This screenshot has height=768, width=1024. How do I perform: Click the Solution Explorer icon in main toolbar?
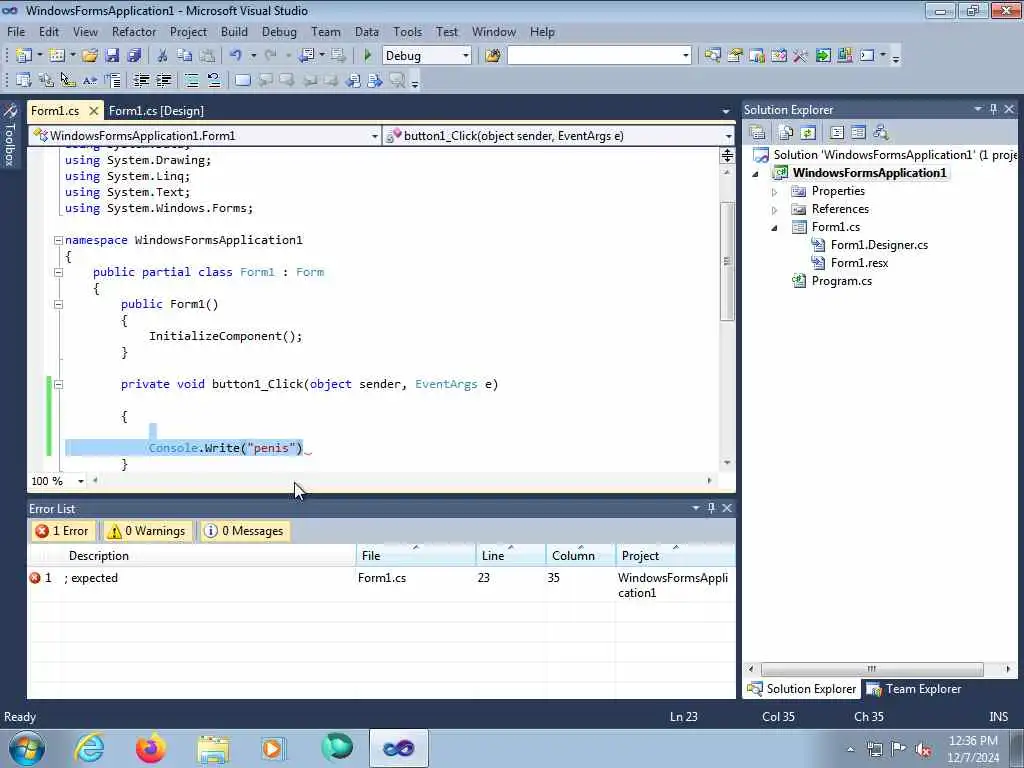pos(712,56)
